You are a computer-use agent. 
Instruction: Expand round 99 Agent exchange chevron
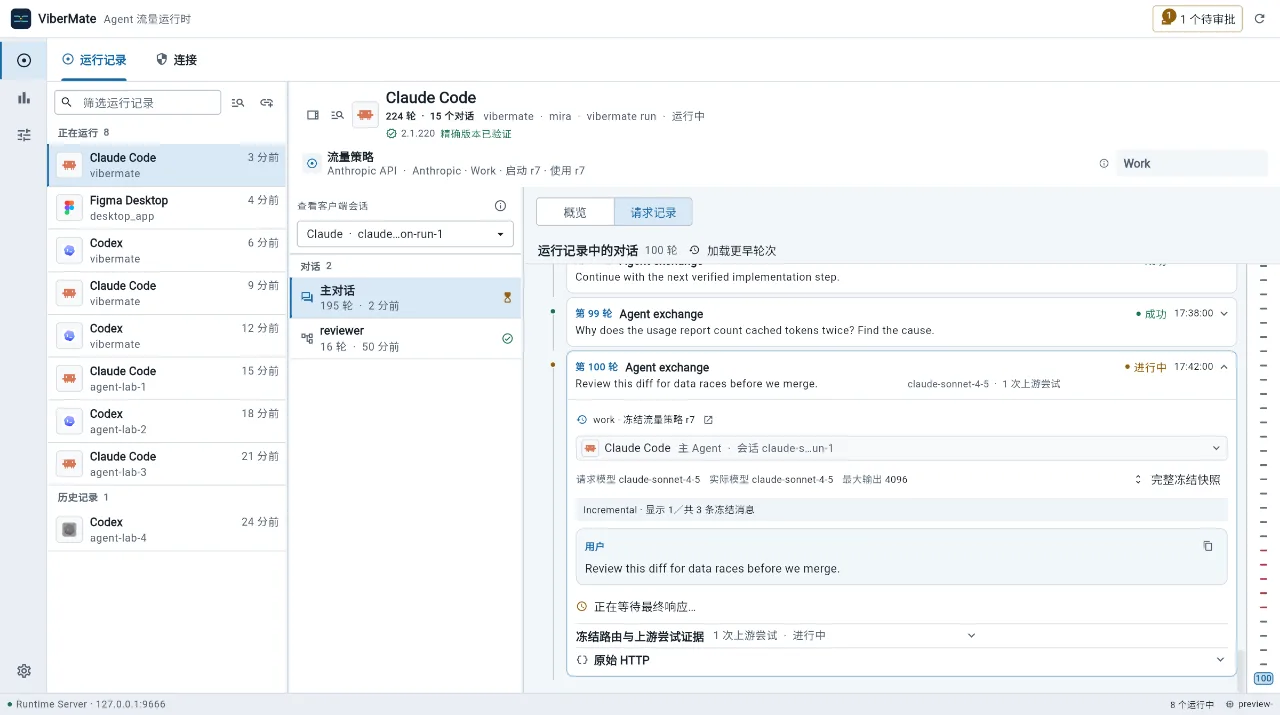(x=1224, y=313)
